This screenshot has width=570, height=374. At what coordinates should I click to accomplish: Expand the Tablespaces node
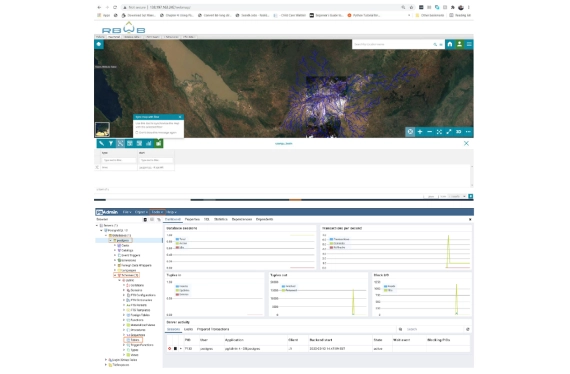106,365
